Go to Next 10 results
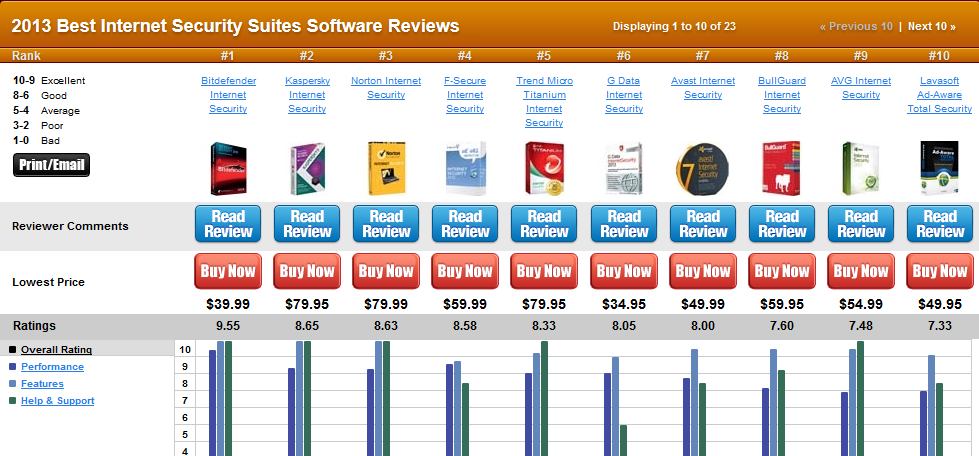Image resolution: width=979 pixels, height=456 pixels. (932, 26)
